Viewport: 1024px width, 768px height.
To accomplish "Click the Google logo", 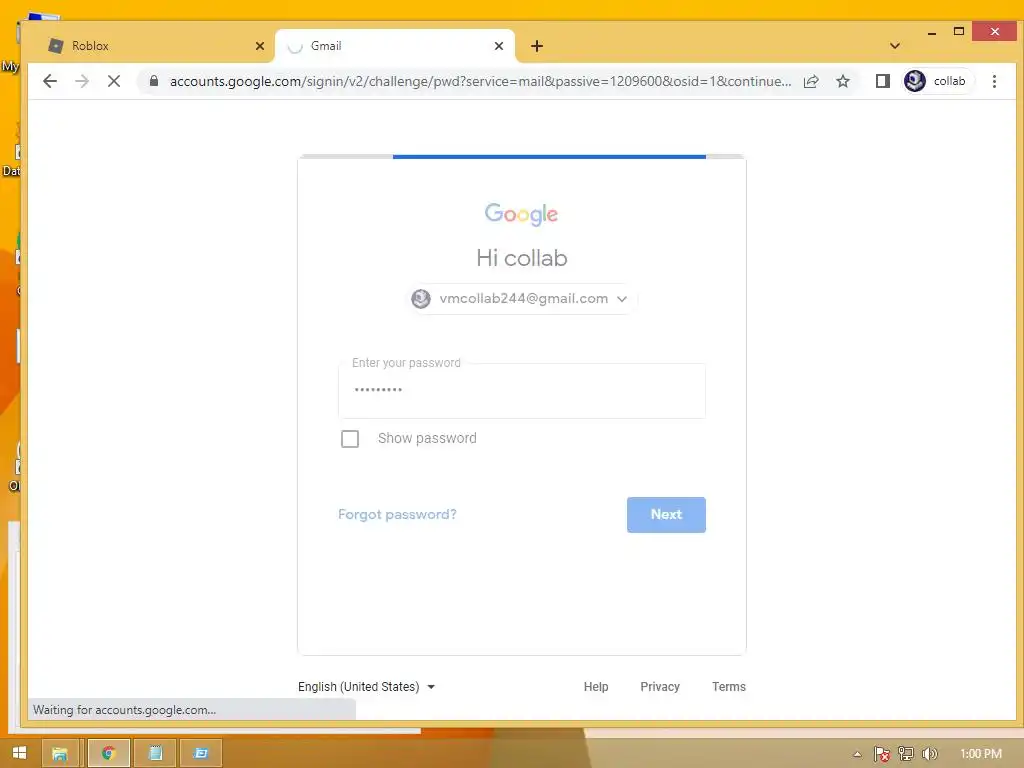I will 521,214.
